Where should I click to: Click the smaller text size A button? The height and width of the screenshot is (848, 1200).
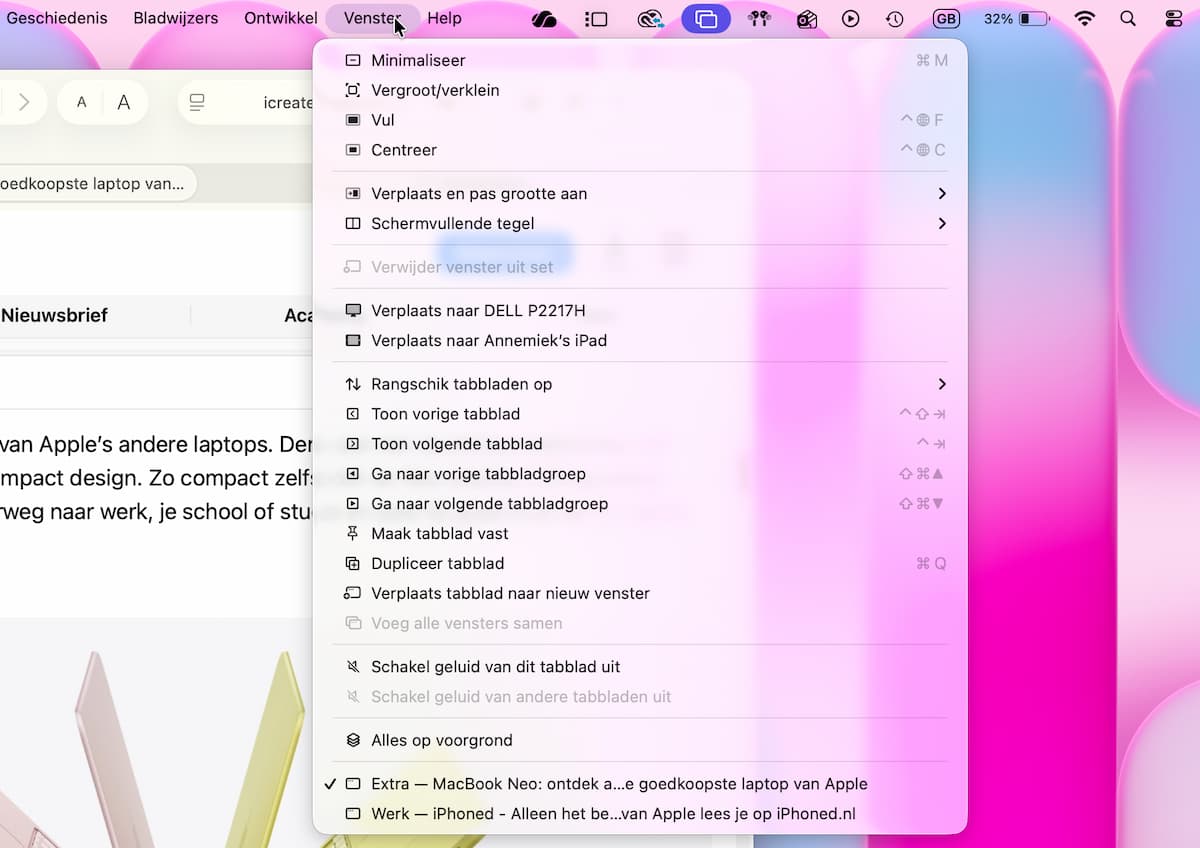pyautogui.click(x=82, y=102)
